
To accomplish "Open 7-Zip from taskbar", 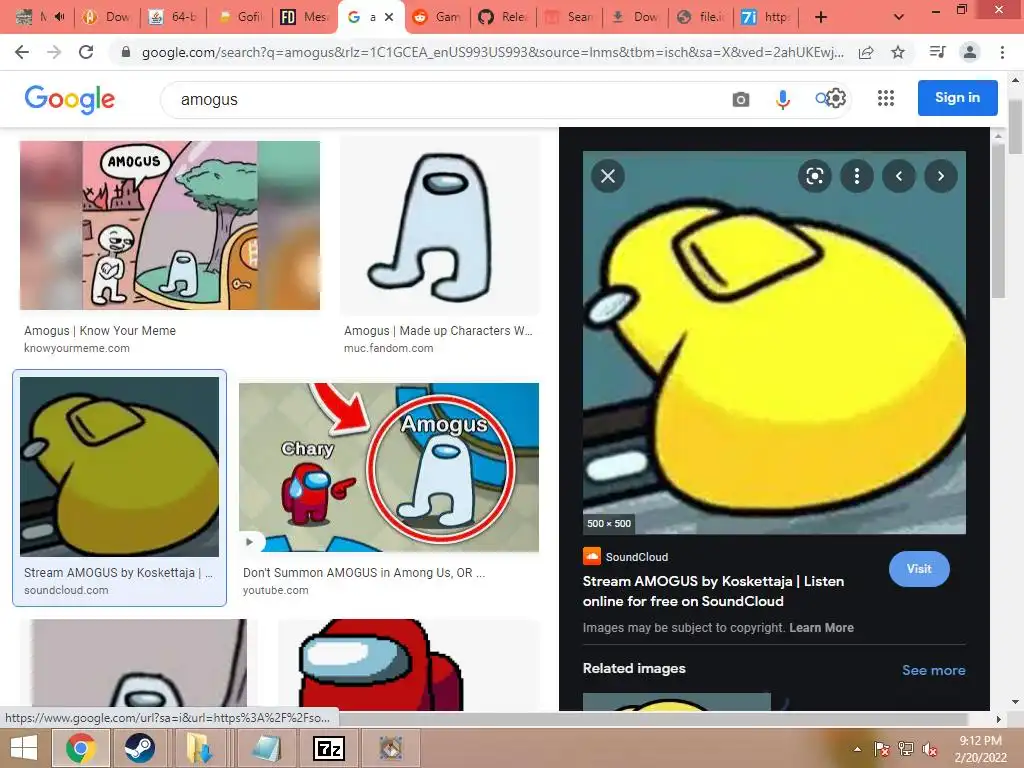I will [328, 748].
